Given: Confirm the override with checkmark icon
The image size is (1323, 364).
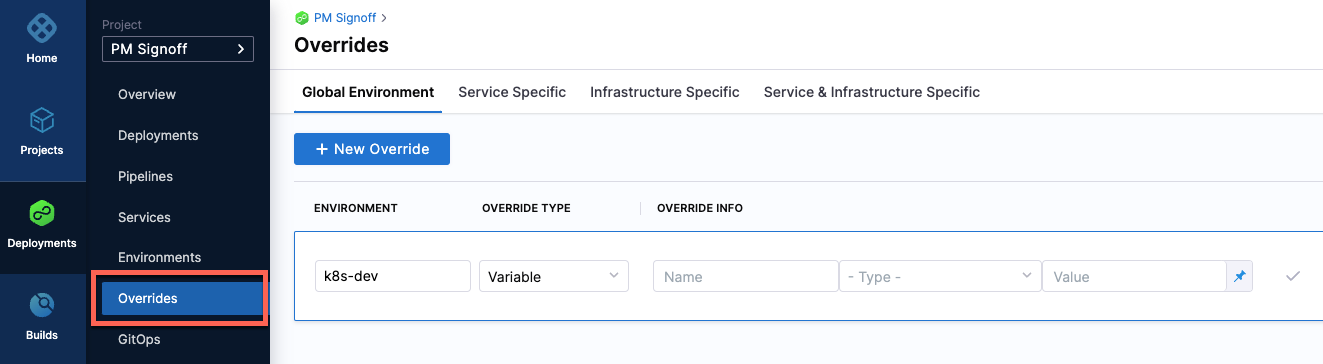Looking at the screenshot, I should tap(1292, 276).
